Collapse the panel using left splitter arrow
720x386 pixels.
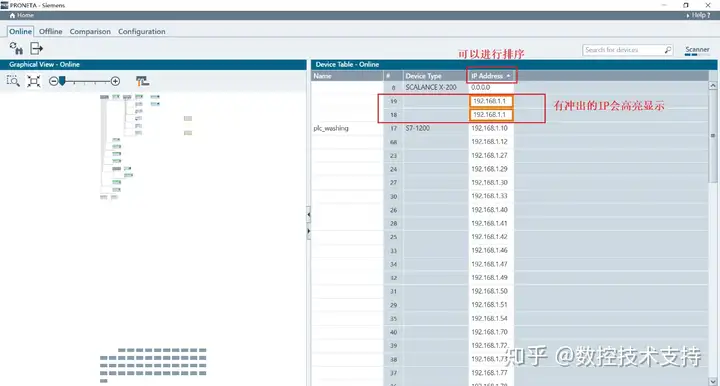309,214
